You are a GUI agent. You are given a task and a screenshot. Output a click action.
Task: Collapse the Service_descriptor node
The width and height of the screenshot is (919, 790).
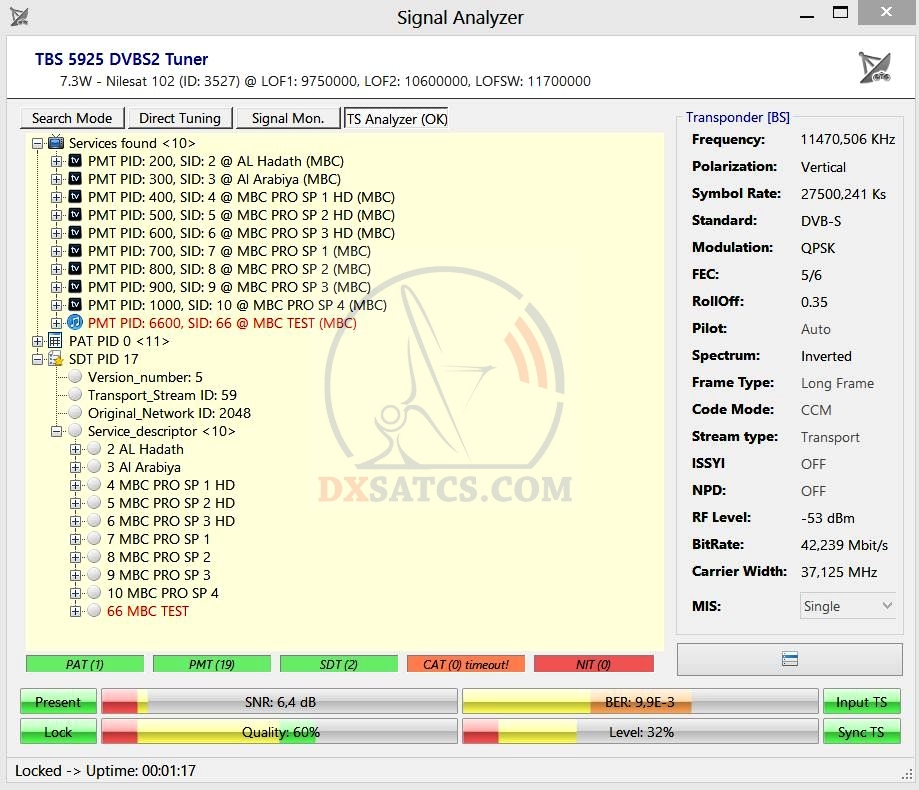(56, 431)
